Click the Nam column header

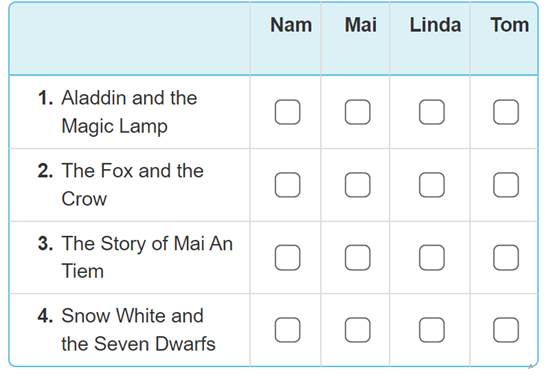tap(291, 25)
